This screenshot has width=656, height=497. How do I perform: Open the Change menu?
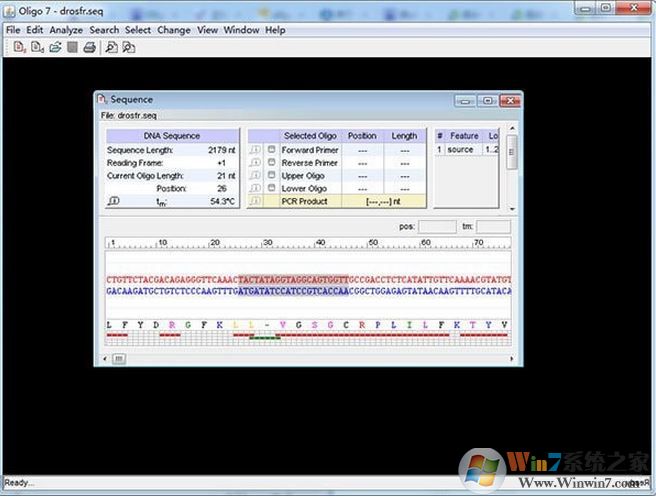click(x=173, y=30)
